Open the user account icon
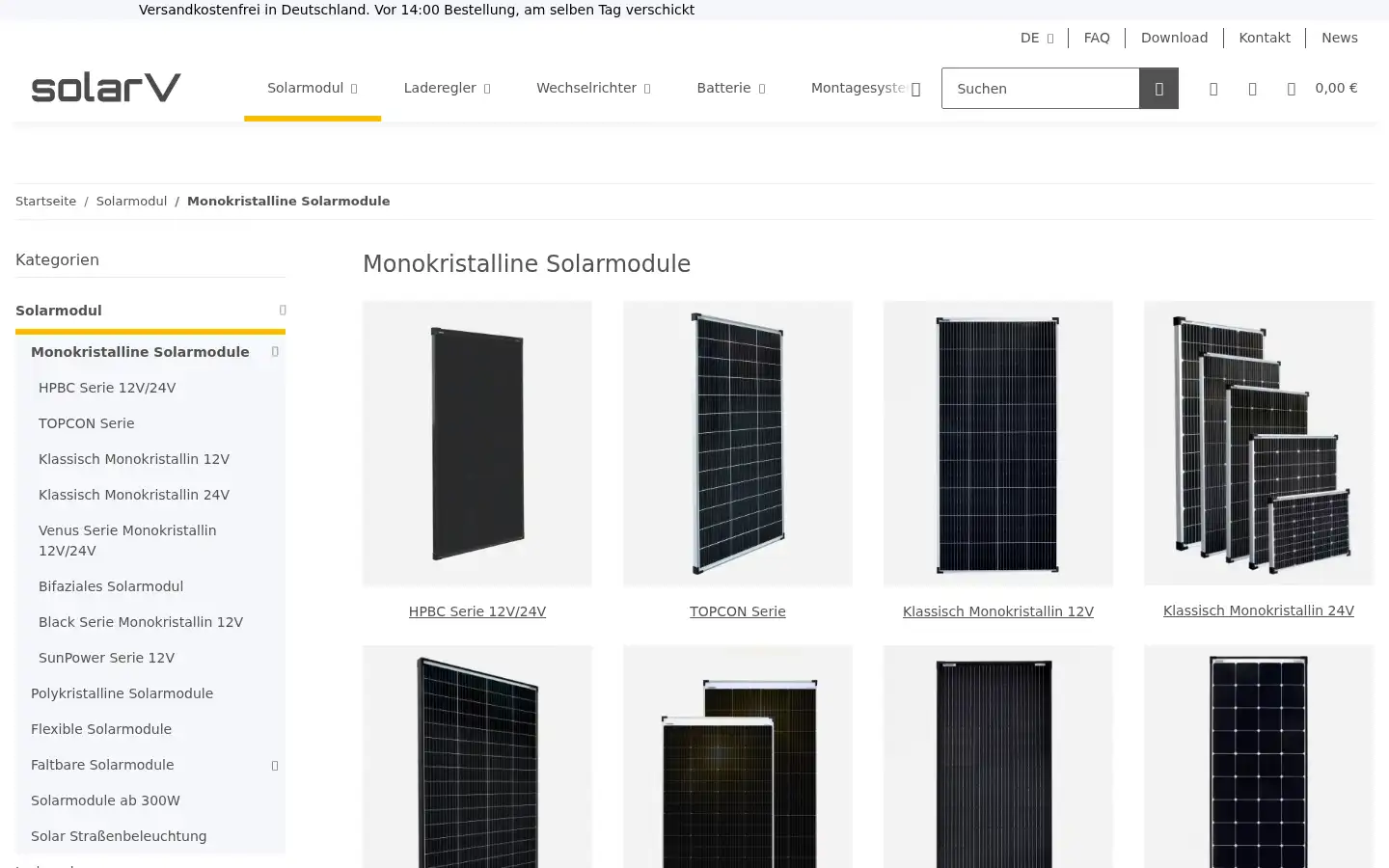The height and width of the screenshot is (868, 1389). click(x=1213, y=88)
